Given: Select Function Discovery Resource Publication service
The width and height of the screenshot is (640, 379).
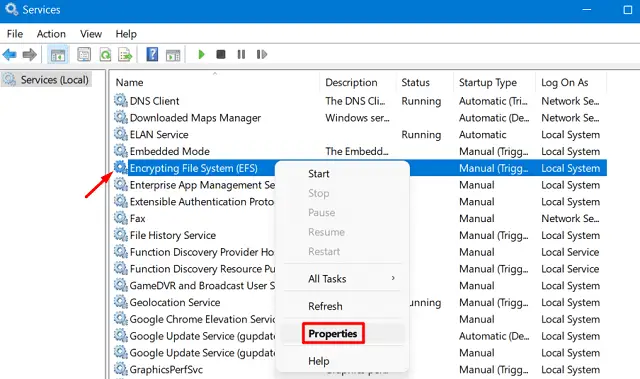Looking at the screenshot, I should point(202,268).
